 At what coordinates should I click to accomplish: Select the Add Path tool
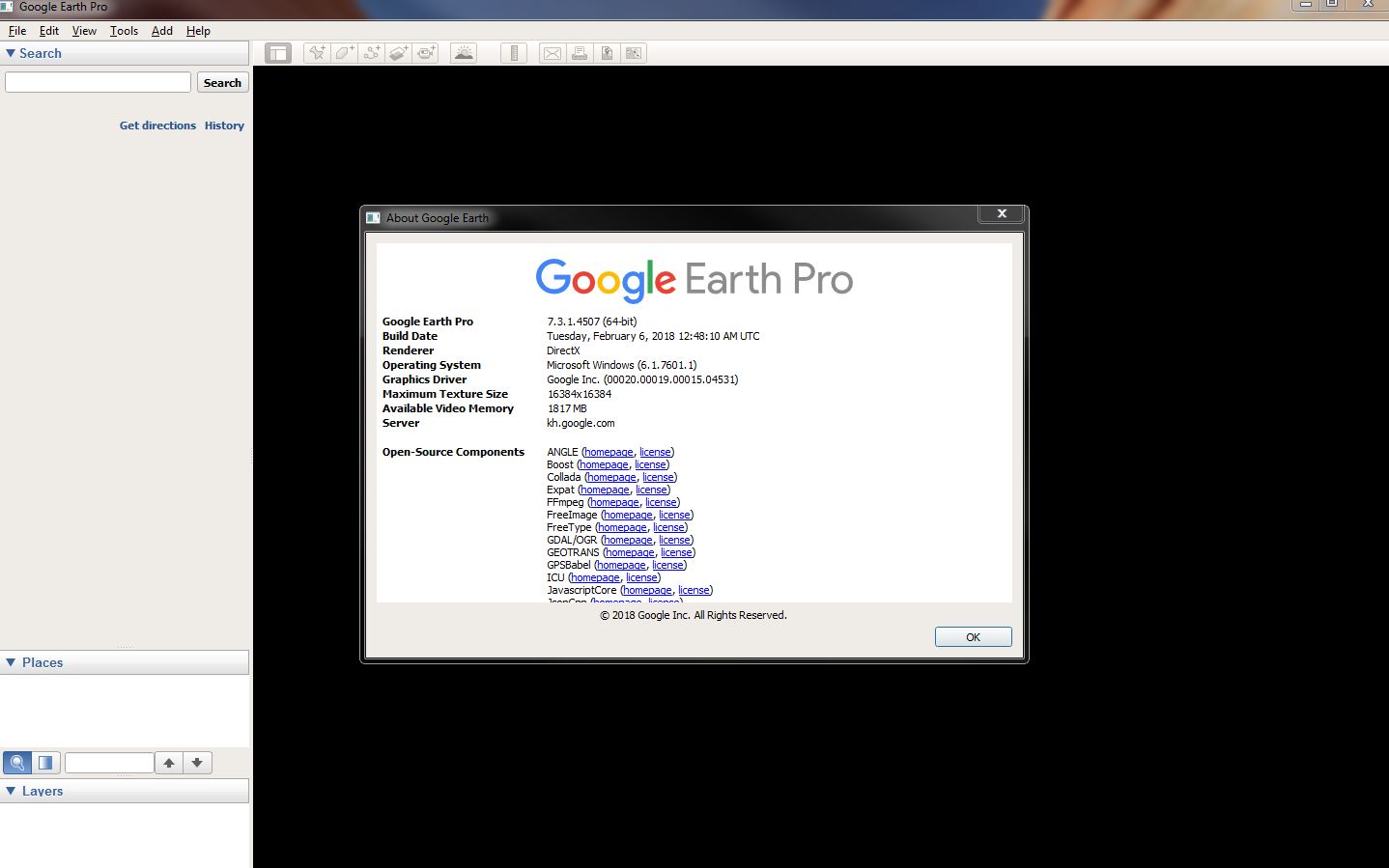point(371,53)
